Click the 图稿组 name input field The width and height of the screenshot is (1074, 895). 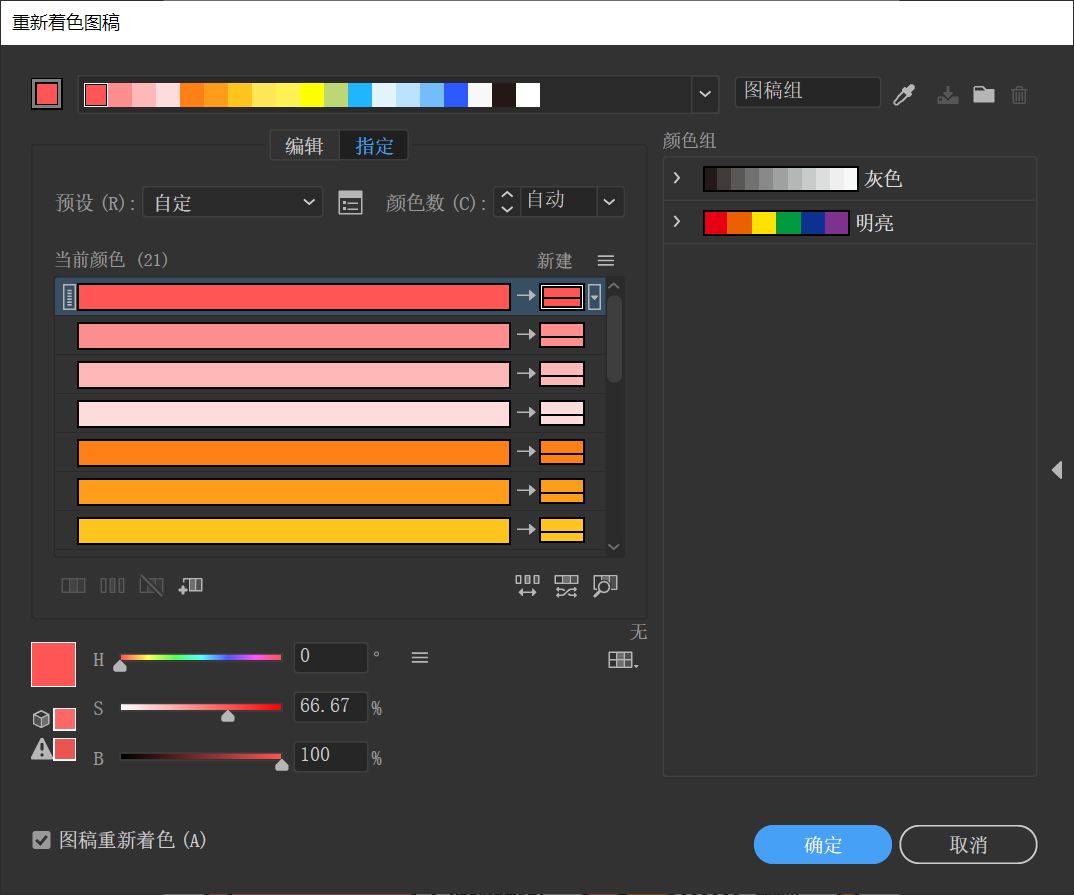[x=806, y=92]
